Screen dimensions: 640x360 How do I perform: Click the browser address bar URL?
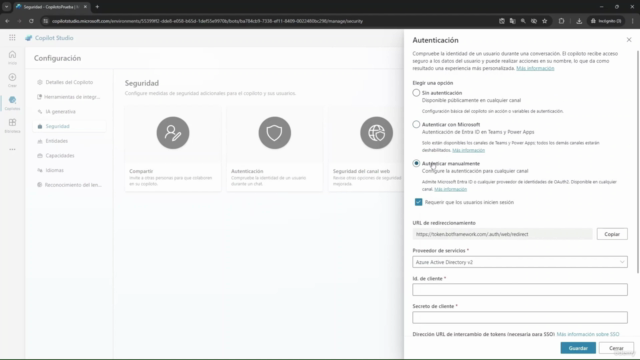tap(207, 21)
